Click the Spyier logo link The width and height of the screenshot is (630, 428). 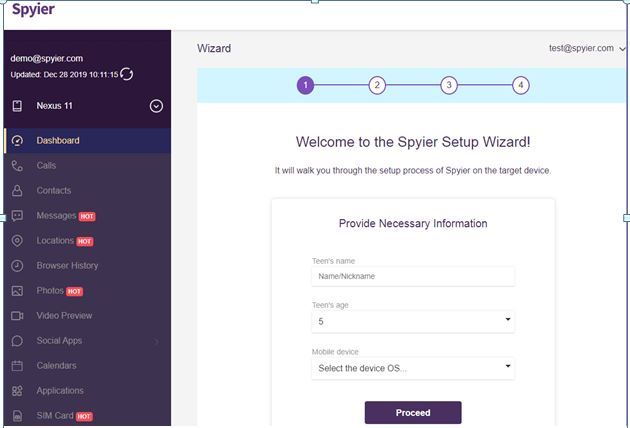(x=33, y=9)
